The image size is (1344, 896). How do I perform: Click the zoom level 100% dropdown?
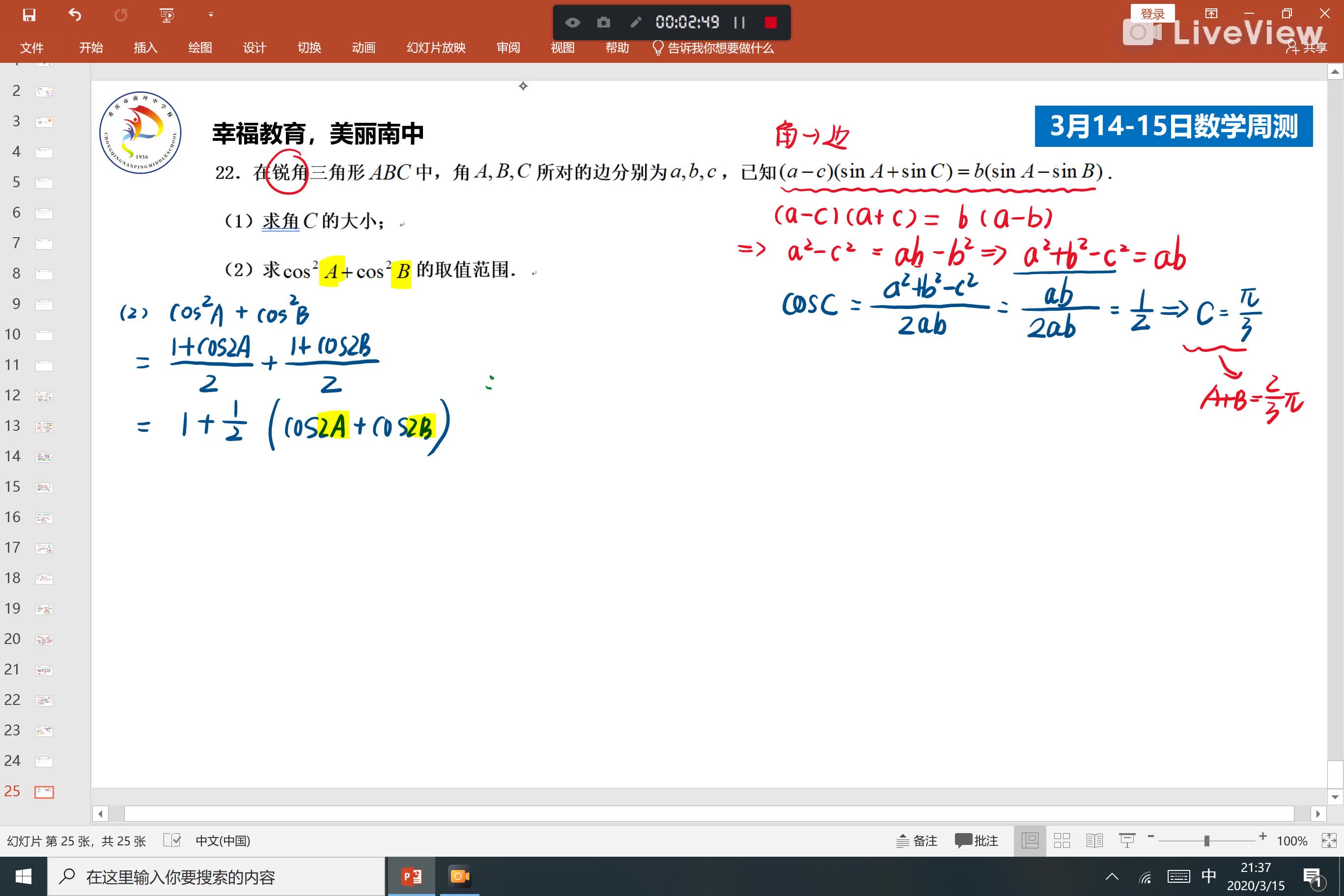pos(1291,840)
